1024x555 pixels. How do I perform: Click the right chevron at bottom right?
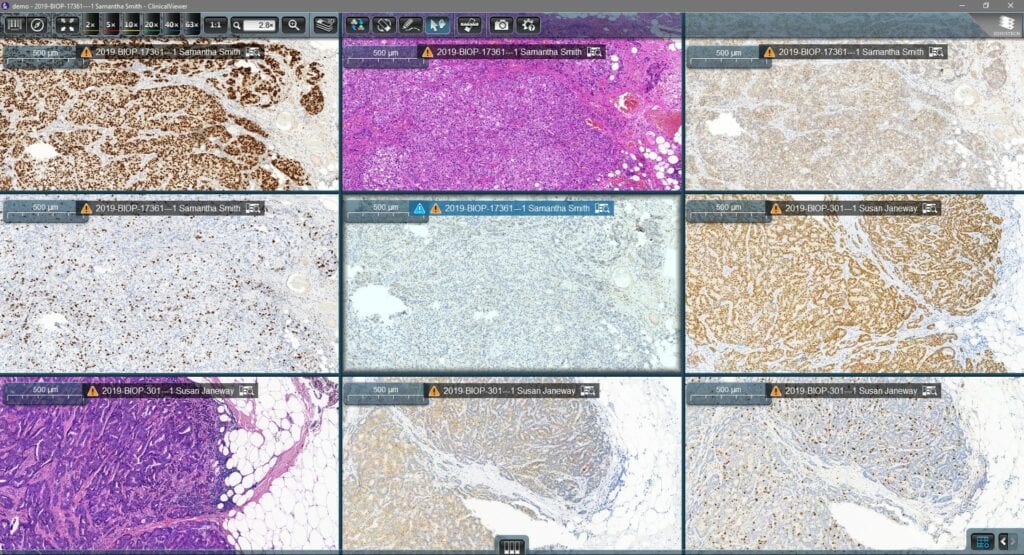tap(1014, 541)
